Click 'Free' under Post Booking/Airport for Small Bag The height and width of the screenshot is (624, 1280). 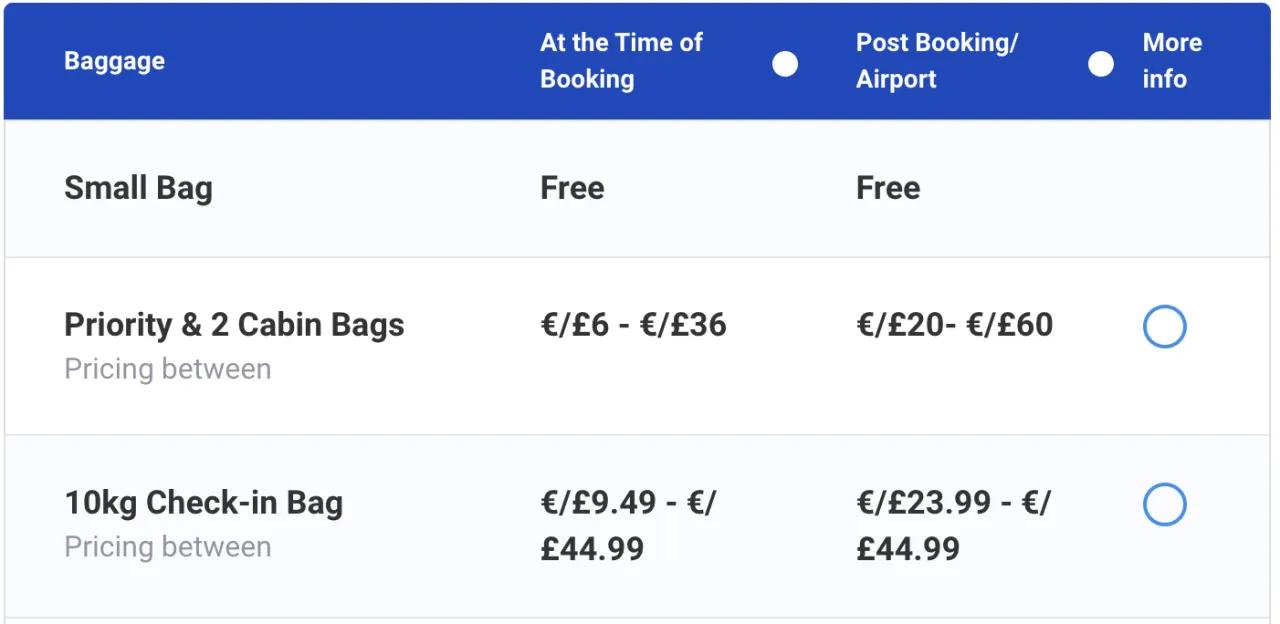coord(887,188)
